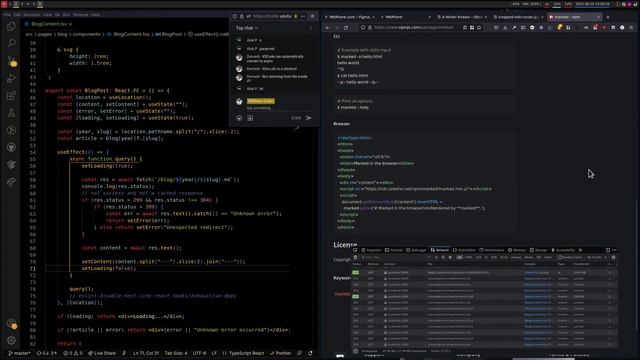The image size is (640, 360).
Task: Open the File menu in VS Code
Action: click(x=7, y=14)
